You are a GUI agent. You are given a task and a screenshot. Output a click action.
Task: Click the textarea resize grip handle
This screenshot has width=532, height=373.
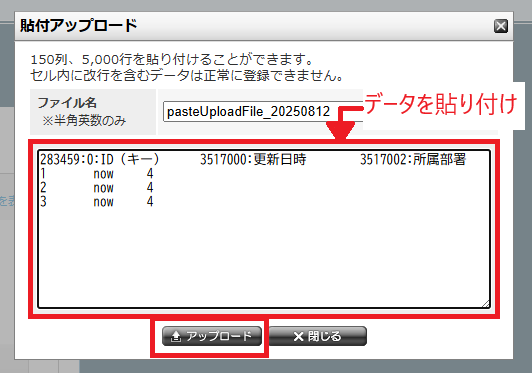tap(486, 304)
